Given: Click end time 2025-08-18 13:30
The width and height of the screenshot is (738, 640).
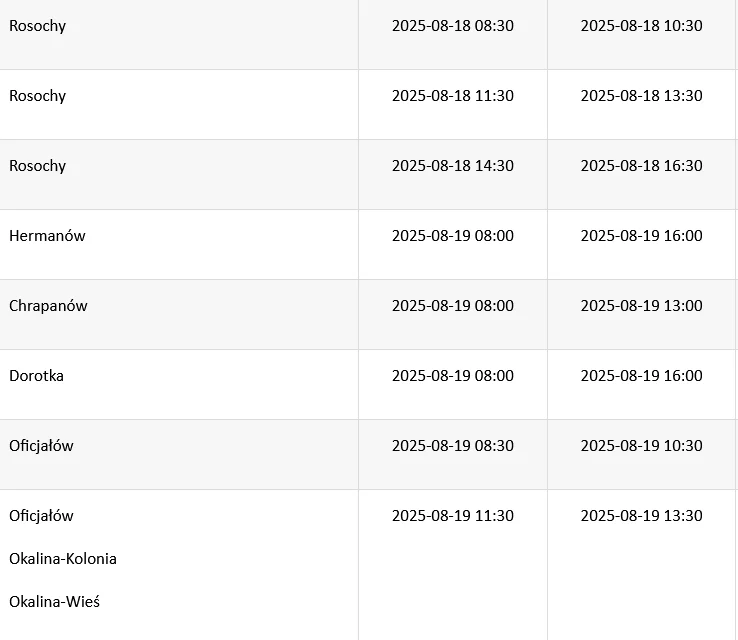Looking at the screenshot, I should tap(641, 96).
